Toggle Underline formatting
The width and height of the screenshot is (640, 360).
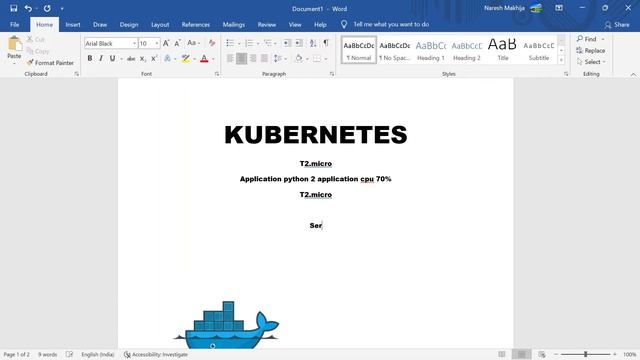(x=112, y=58)
